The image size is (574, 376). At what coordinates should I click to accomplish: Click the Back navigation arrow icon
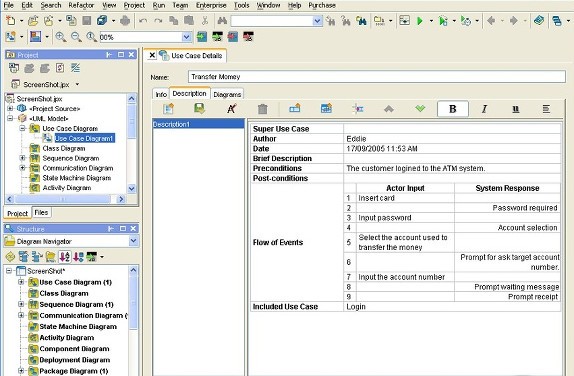[491, 21]
